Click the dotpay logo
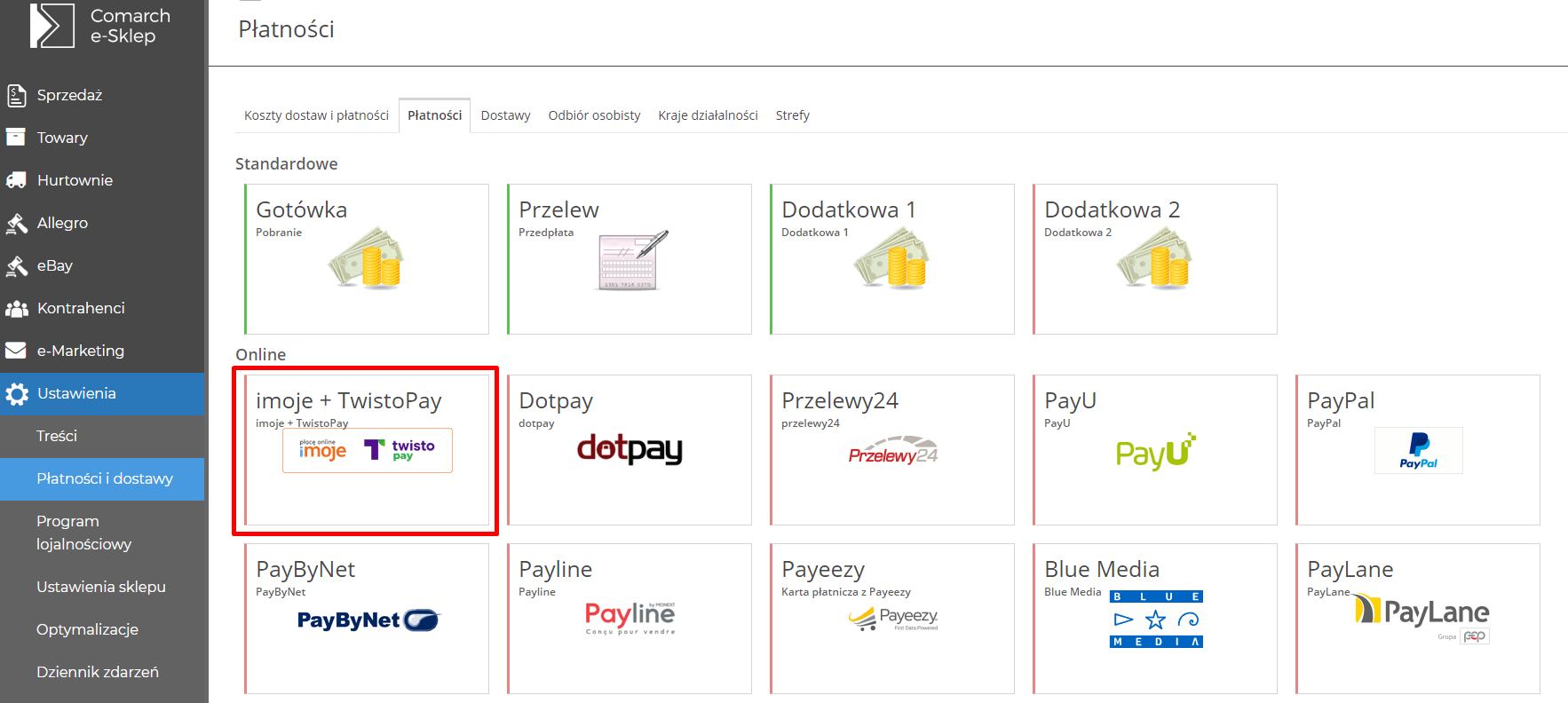1568x703 pixels. coord(630,449)
